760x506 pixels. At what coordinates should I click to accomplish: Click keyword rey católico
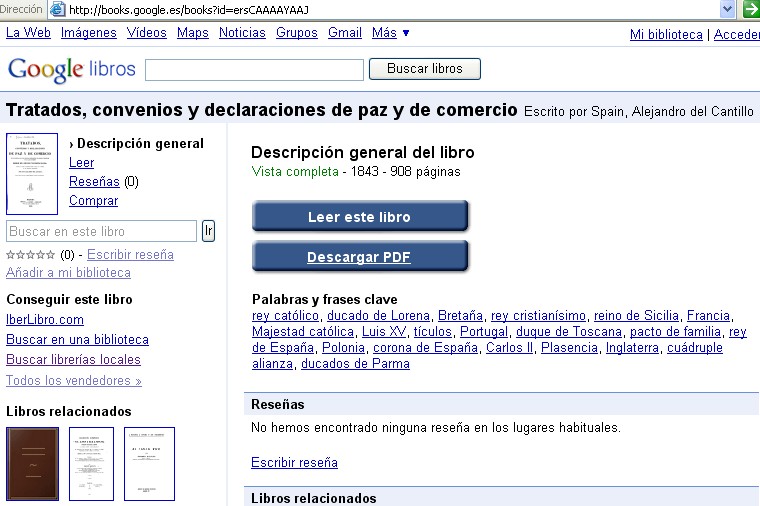285,316
